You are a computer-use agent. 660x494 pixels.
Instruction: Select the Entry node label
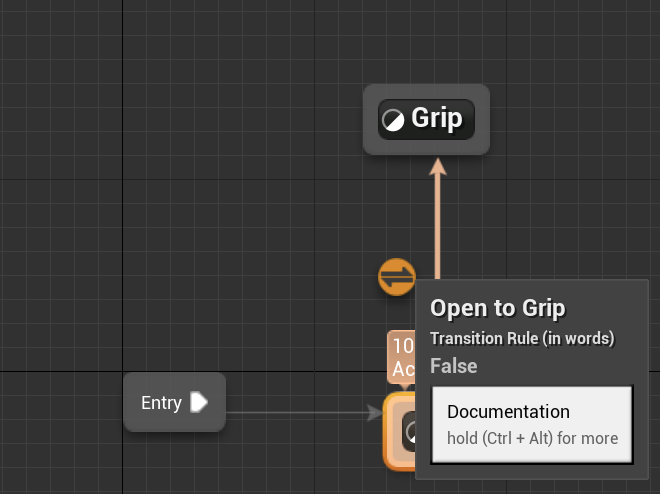(161, 403)
